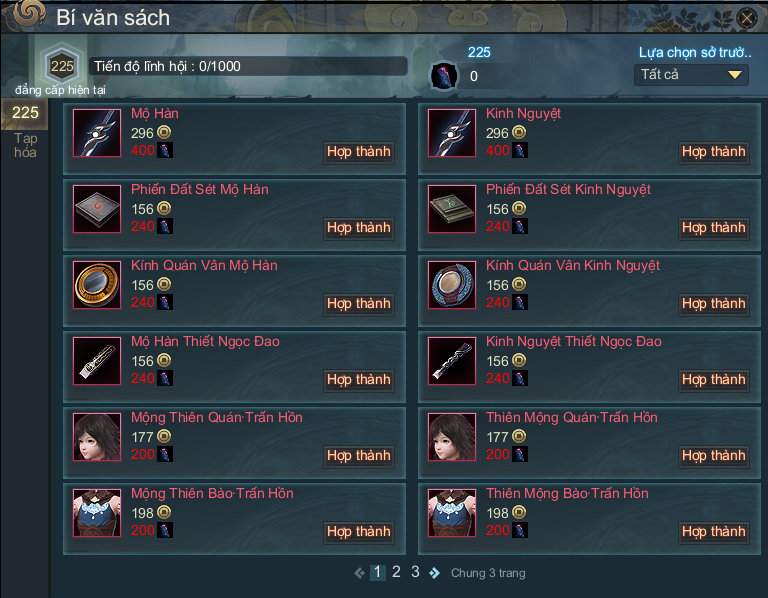Click the Thiên Mộng Bào·Trấn Hồn outfit icon

pyautogui.click(x=452, y=513)
